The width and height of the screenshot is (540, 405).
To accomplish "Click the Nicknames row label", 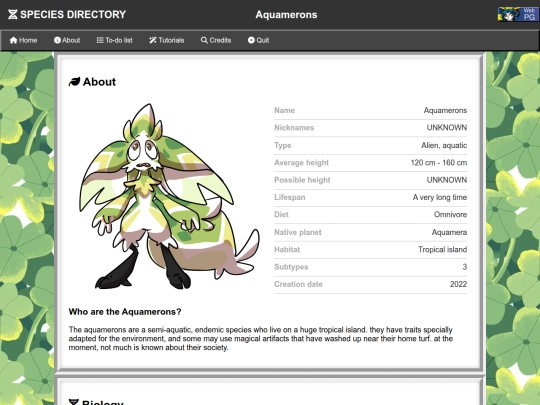I will pos(294,128).
